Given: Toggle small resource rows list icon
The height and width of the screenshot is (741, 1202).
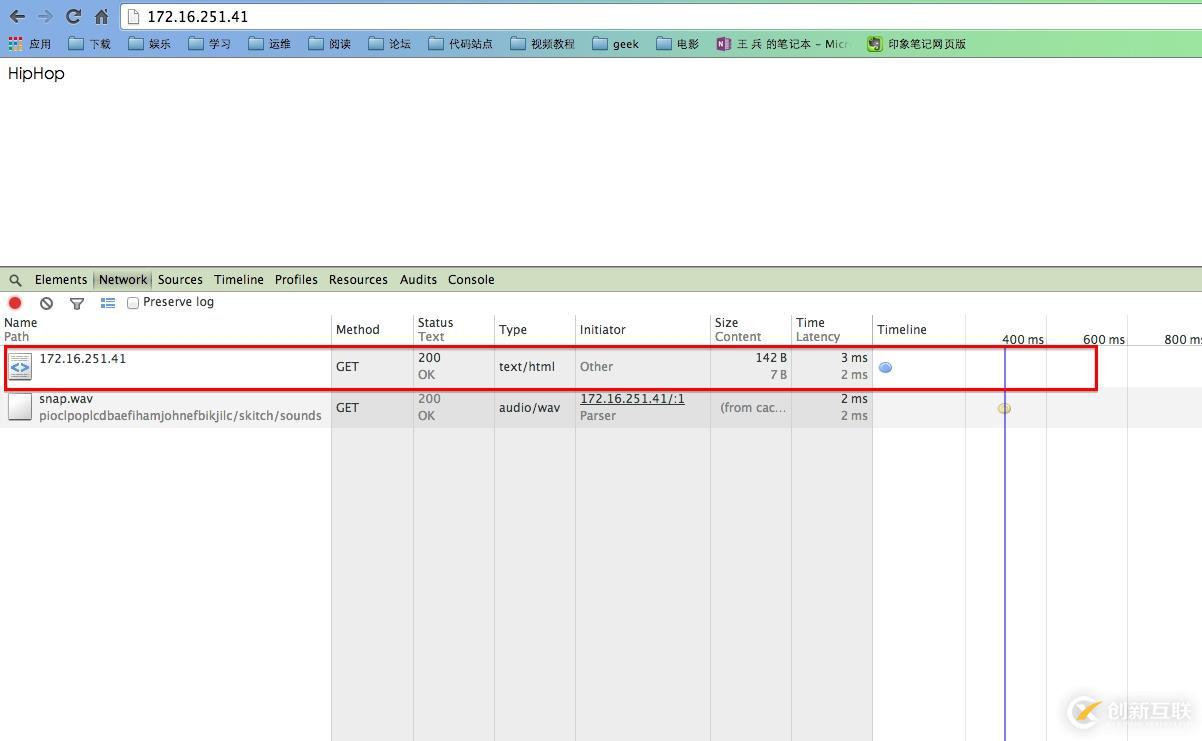Looking at the screenshot, I should tap(108, 303).
